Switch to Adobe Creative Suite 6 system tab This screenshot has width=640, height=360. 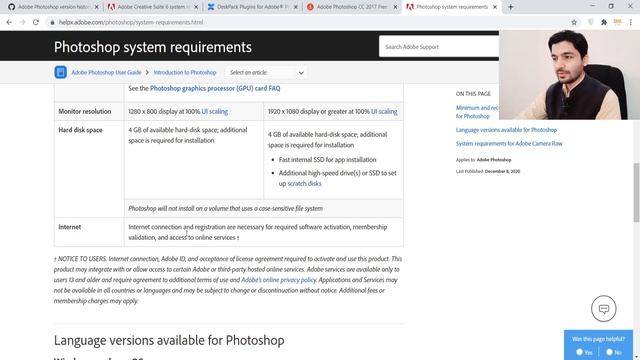click(x=152, y=7)
